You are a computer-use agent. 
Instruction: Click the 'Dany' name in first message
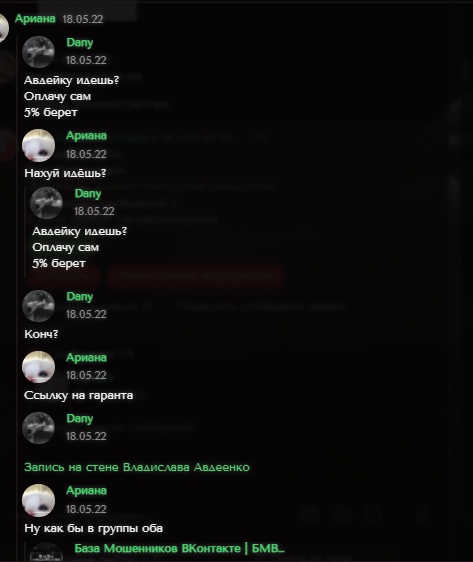80,42
